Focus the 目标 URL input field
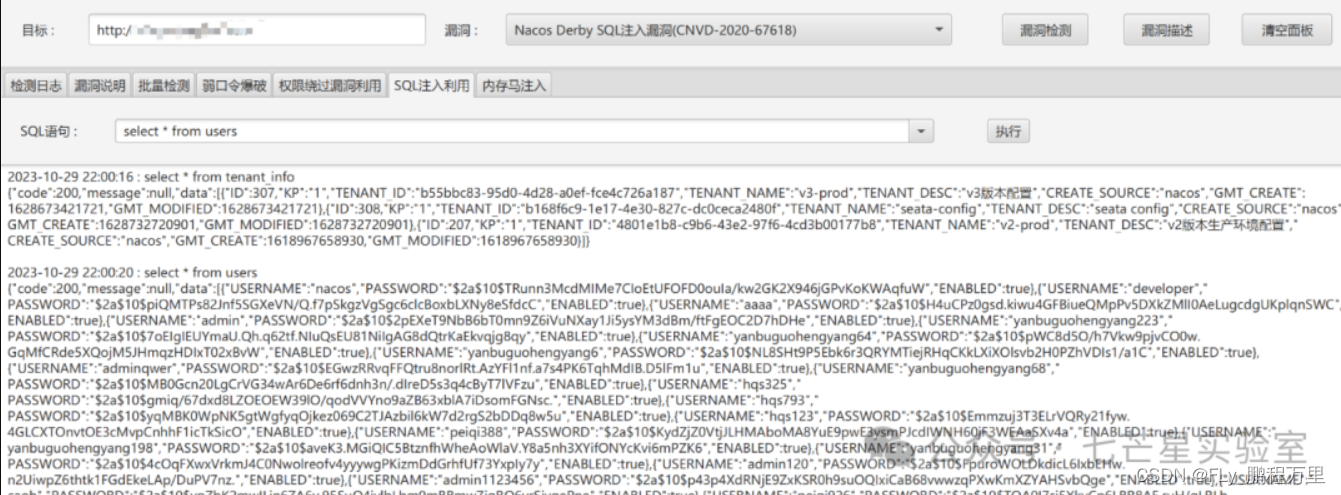The height and width of the screenshot is (495, 1341). coord(257,30)
